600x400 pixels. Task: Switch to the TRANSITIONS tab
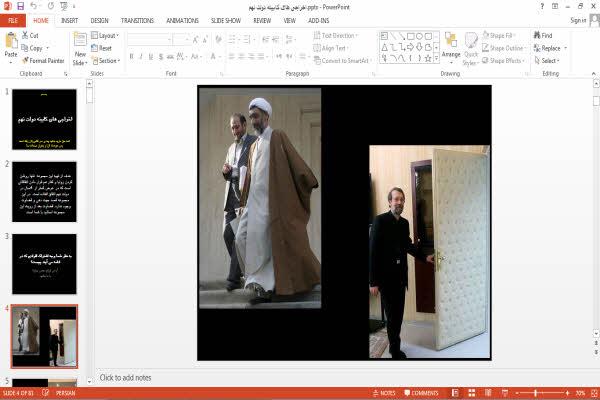pos(137,20)
